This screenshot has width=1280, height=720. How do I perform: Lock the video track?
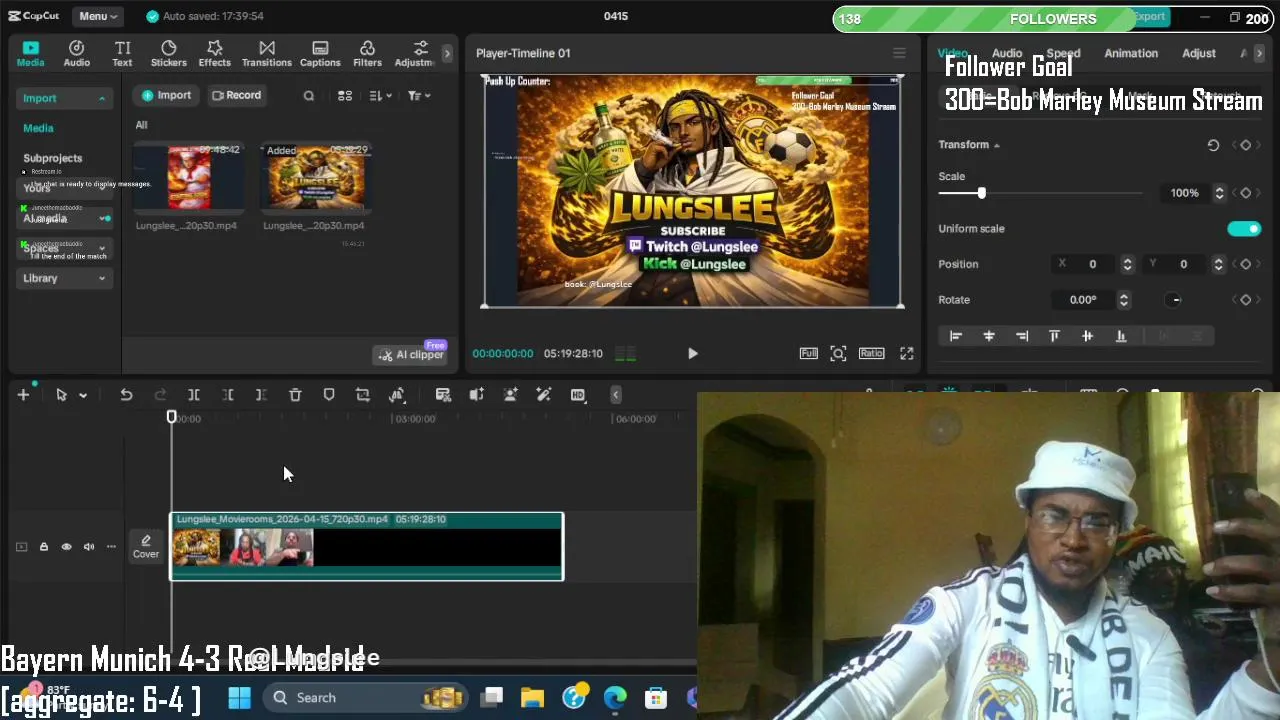44,547
